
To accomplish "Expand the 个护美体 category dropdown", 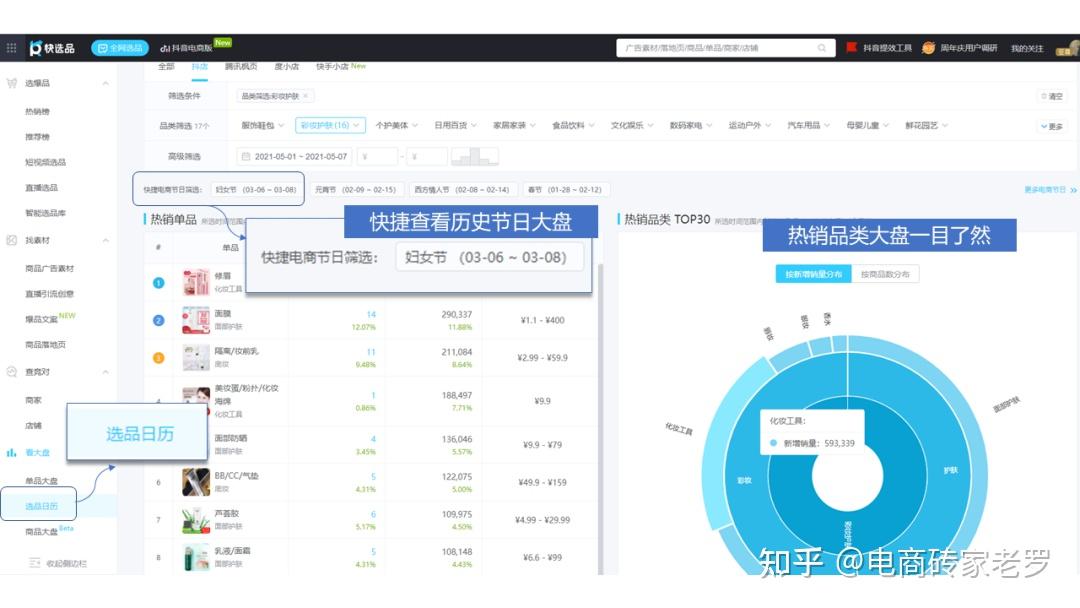I will [396, 125].
